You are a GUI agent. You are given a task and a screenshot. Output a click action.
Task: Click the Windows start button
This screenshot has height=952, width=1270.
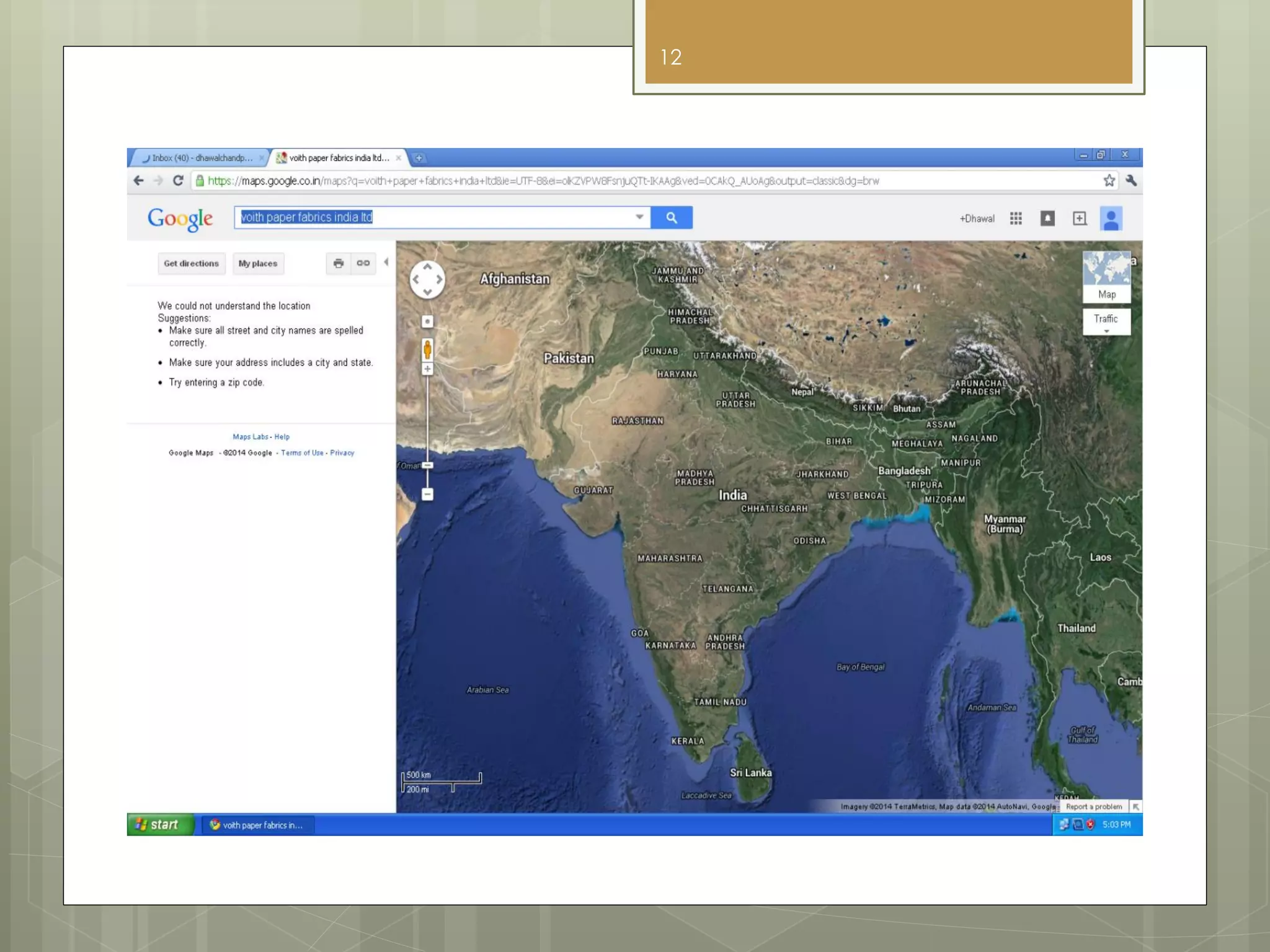pos(159,824)
